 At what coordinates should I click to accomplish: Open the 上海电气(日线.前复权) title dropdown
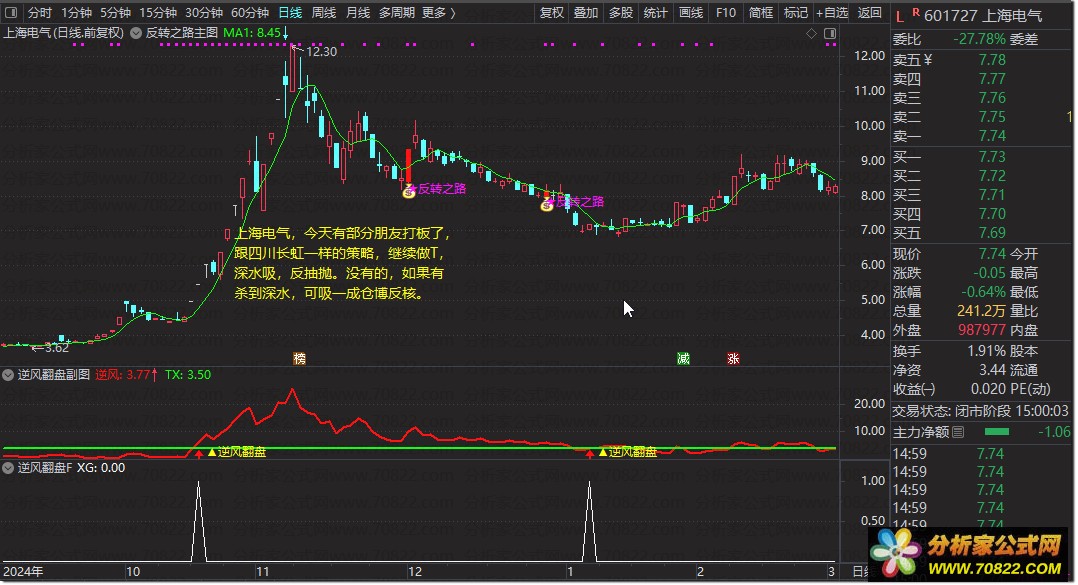click(x=63, y=33)
